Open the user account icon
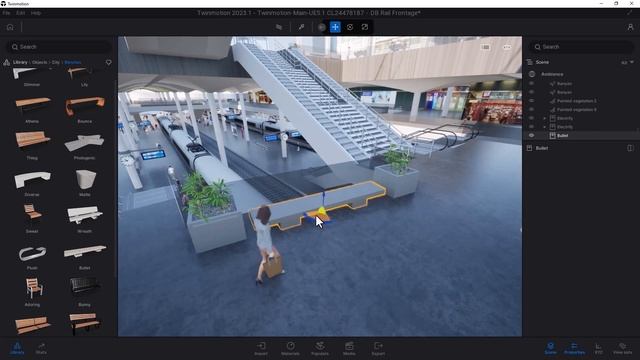The height and width of the screenshot is (360, 640). [x=630, y=27]
